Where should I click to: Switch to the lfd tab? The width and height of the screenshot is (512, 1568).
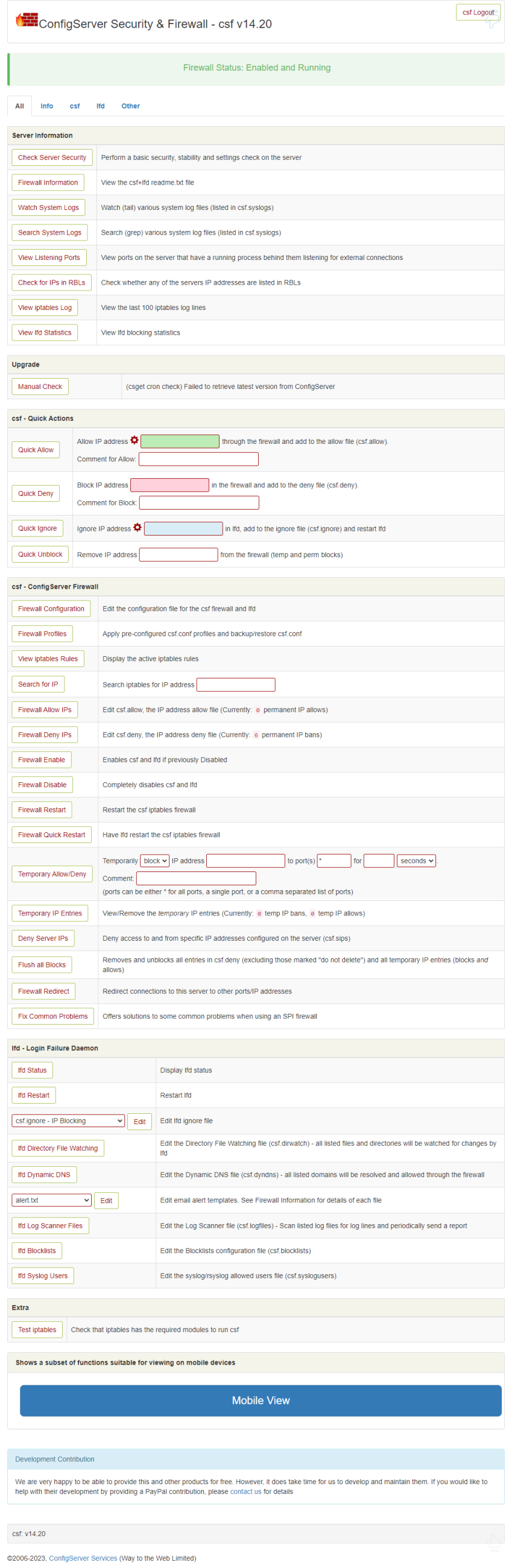[101, 106]
